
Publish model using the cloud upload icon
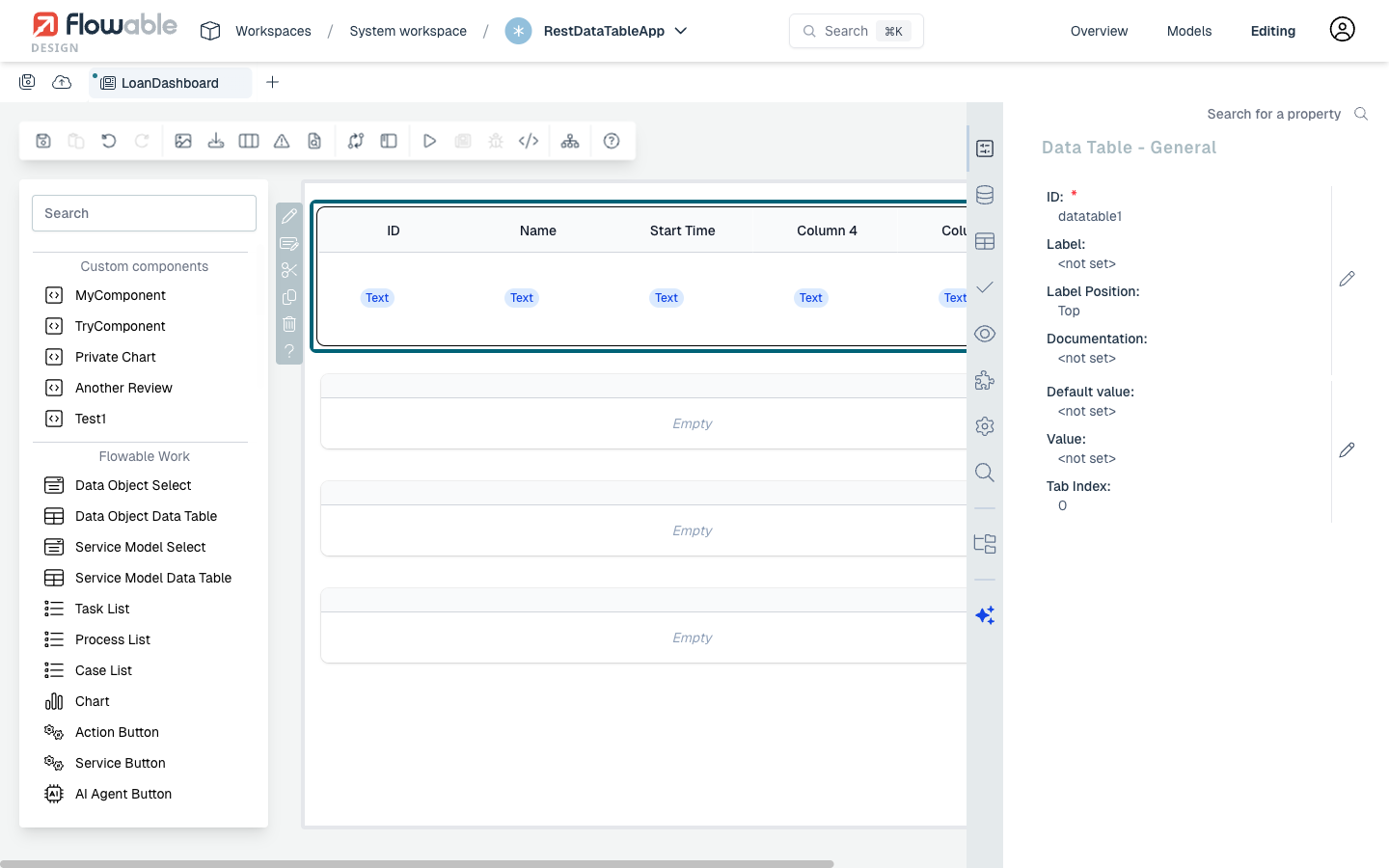62,82
